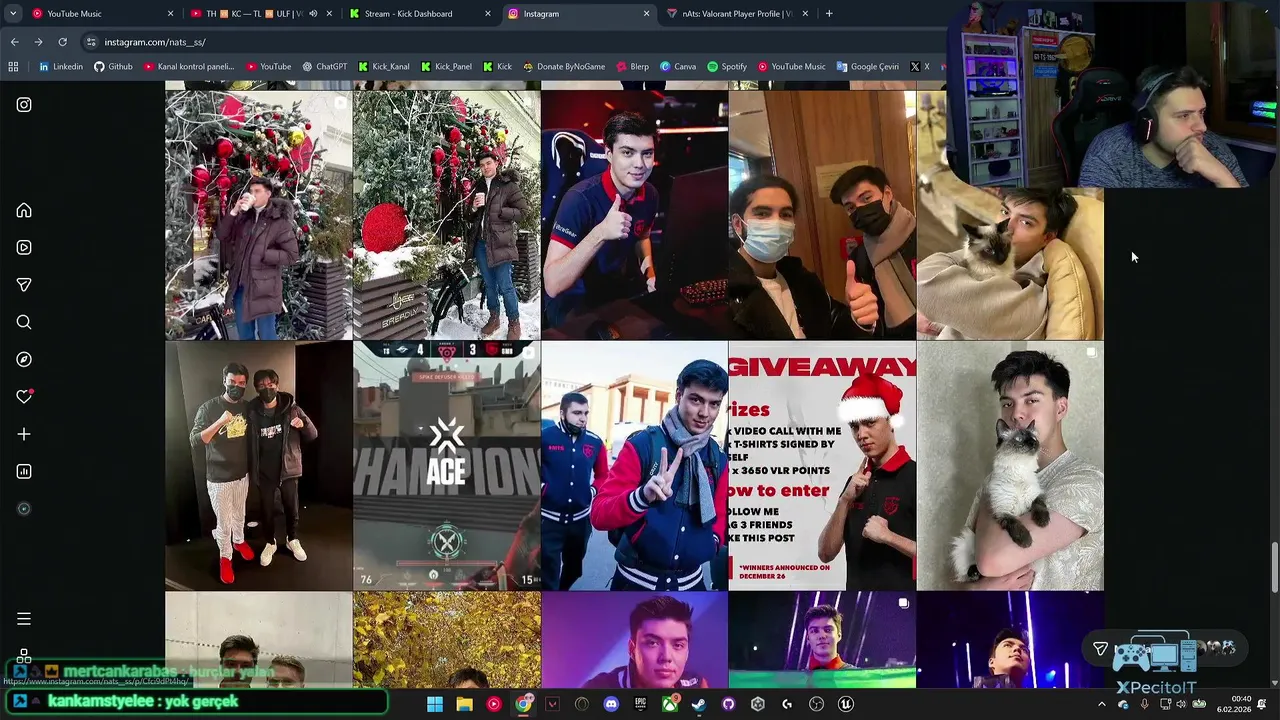The image size is (1280, 720).
Task: Open profile avatar icon in sidebar
Action: (x=24, y=509)
